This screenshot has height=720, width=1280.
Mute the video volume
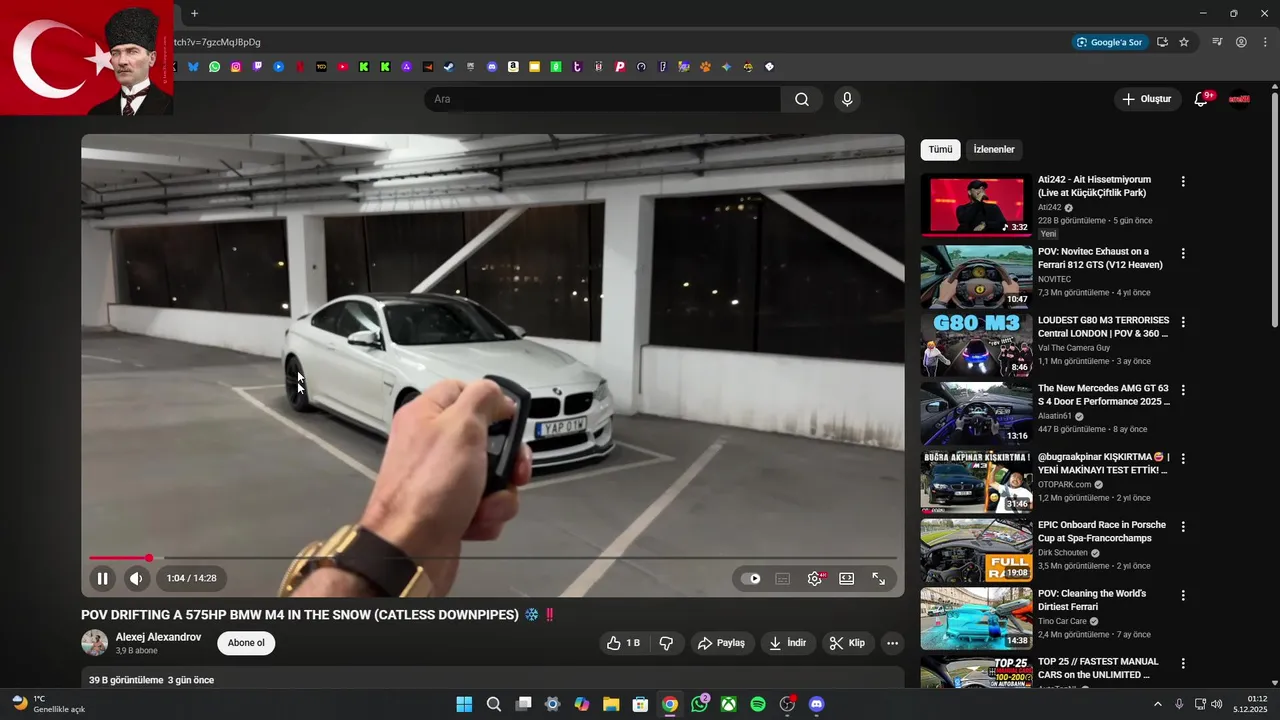click(x=136, y=578)
